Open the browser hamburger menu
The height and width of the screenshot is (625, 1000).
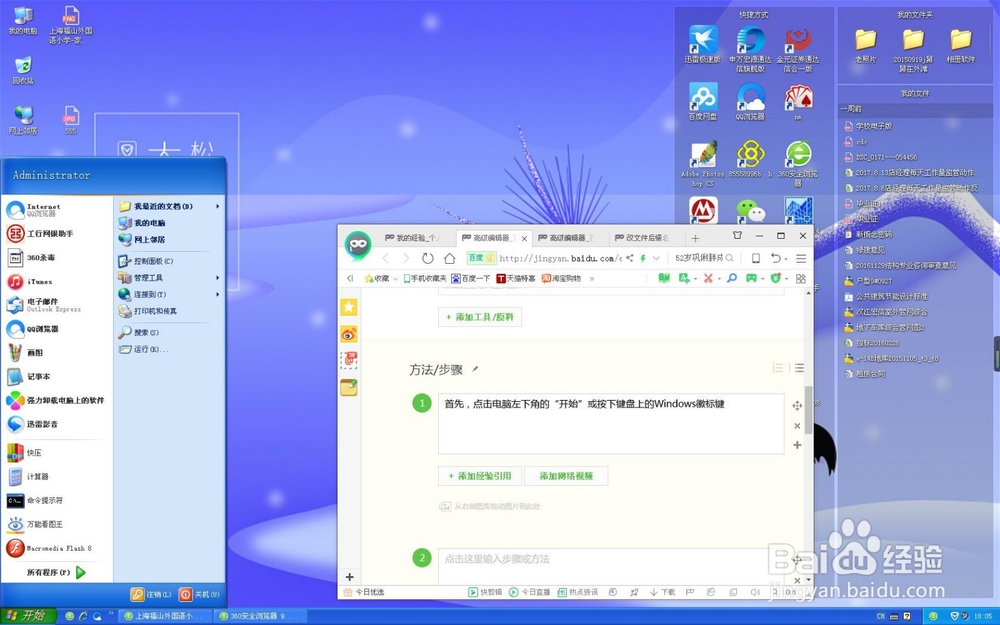tap(801, 258)
